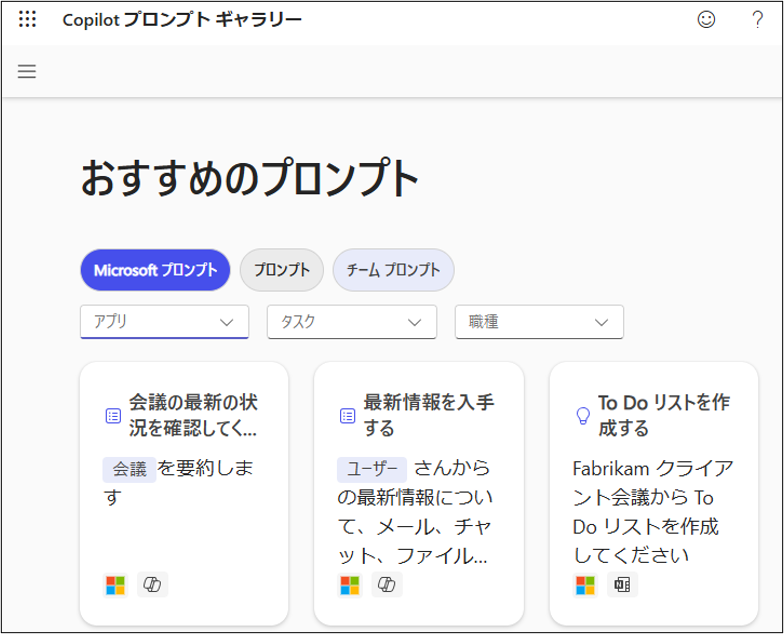
Task: Open the 最新情報を入手する card title
Action: pos(428,415)
